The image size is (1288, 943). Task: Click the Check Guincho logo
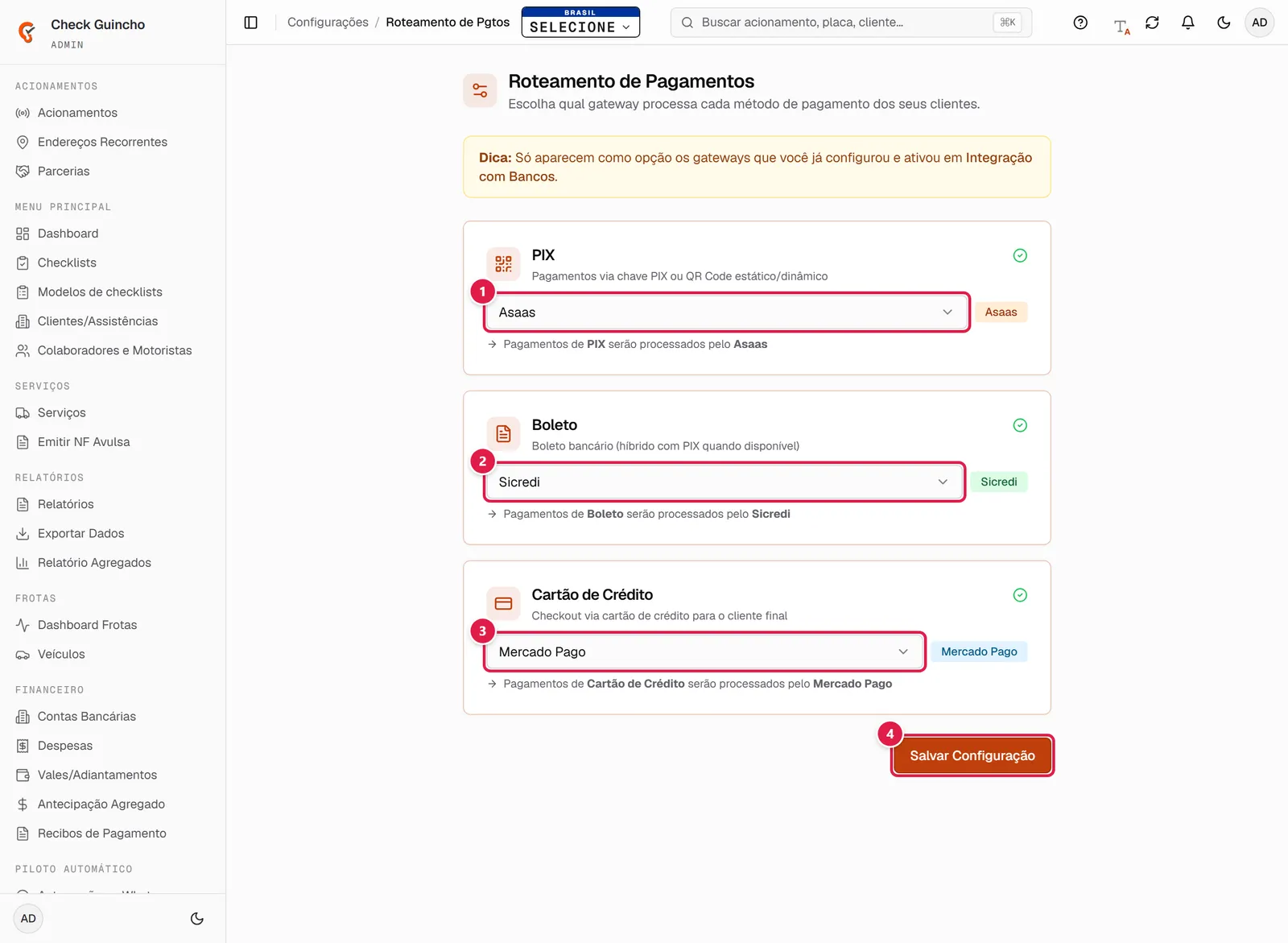27,32
